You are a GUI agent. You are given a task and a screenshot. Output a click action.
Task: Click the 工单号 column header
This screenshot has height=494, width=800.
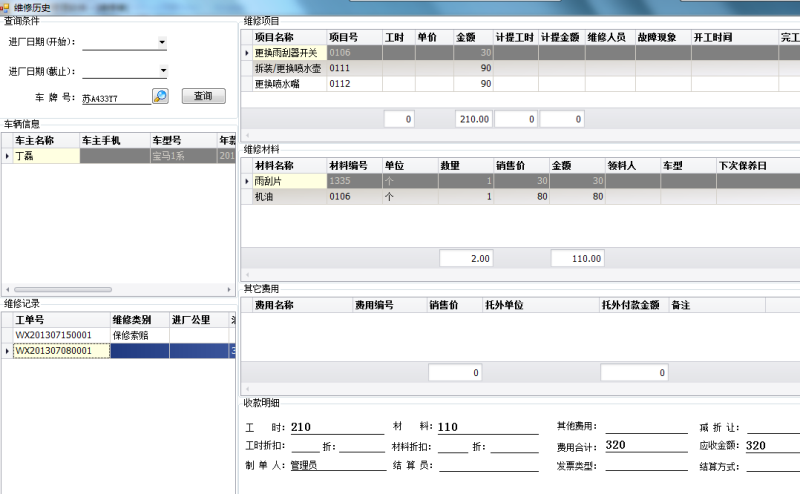(61, 320)
